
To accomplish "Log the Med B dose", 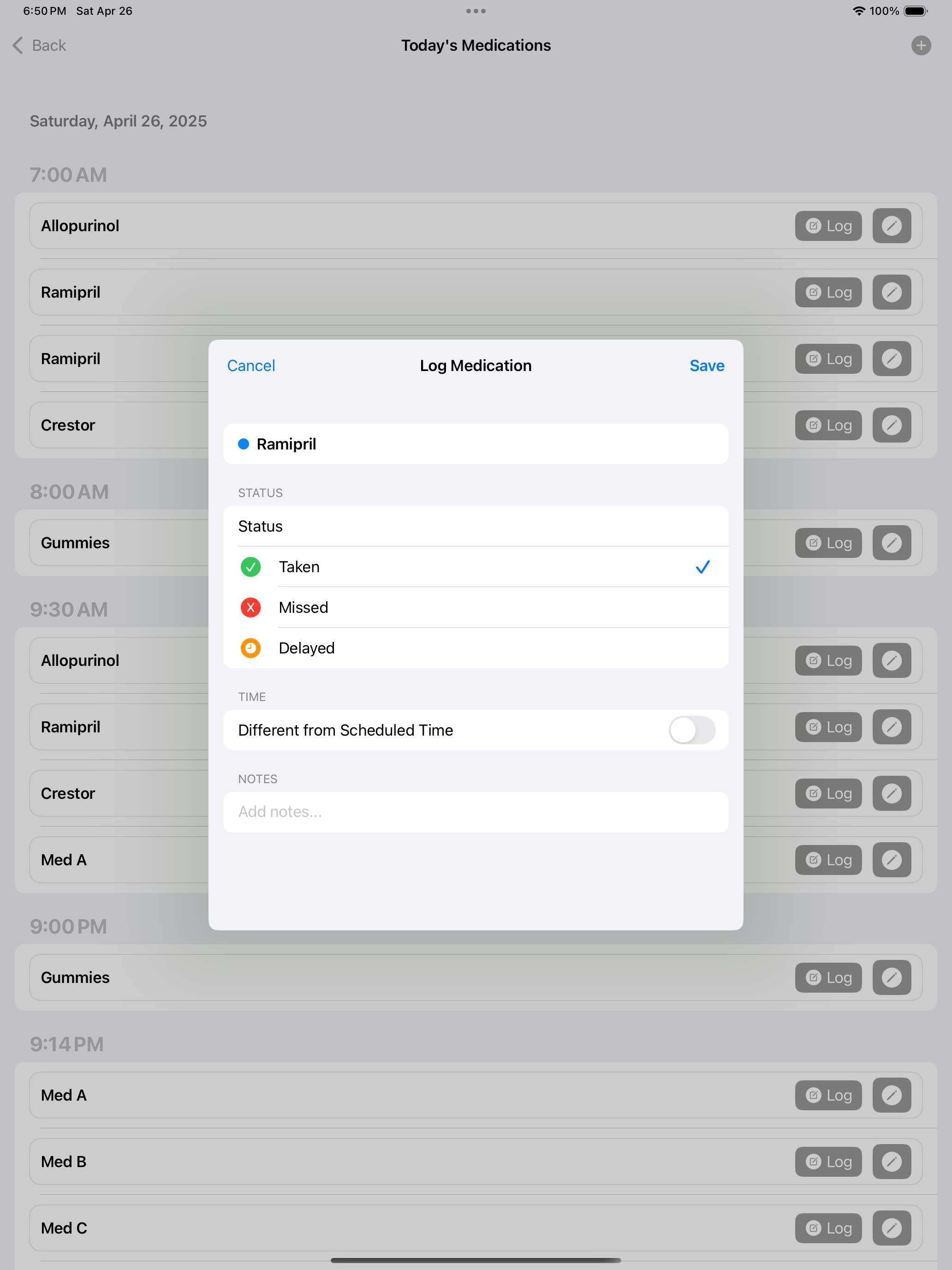I will click(x=828, y=1162).
